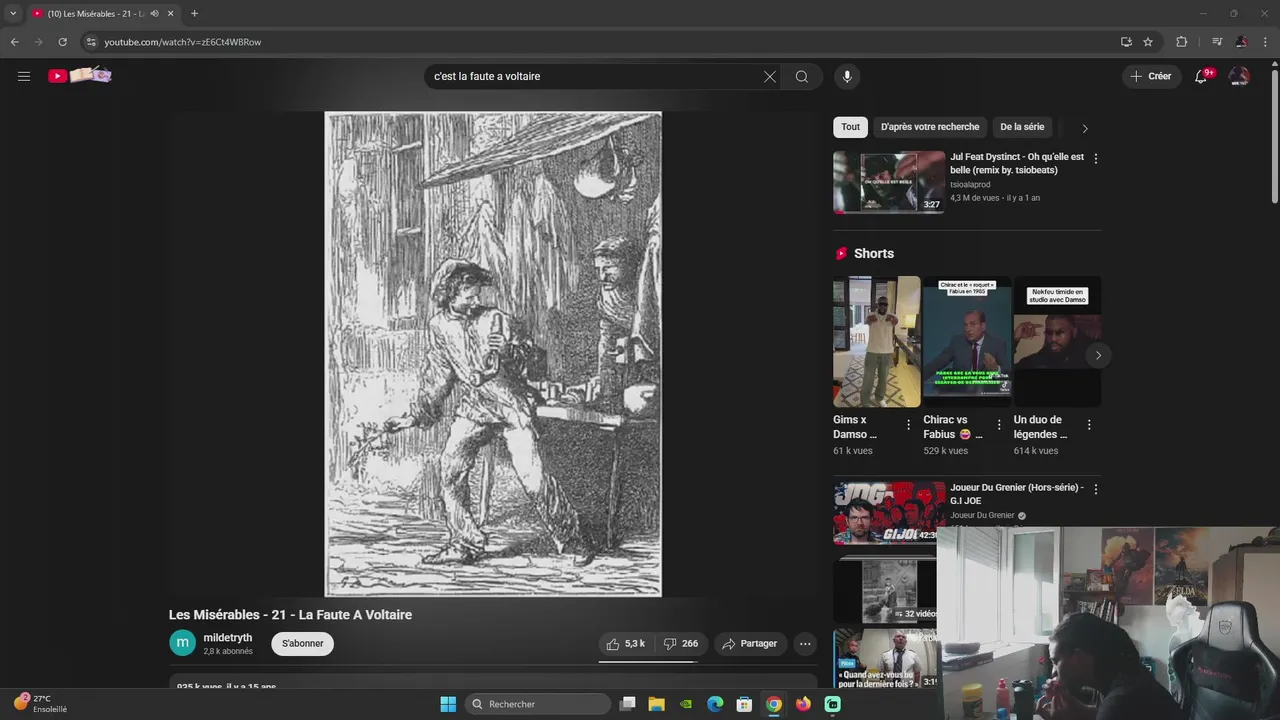The image size is (1280, 720).
Task: Click the taskbar Rechercher search box
Action: pyautogui.click(x=538, y=704)
